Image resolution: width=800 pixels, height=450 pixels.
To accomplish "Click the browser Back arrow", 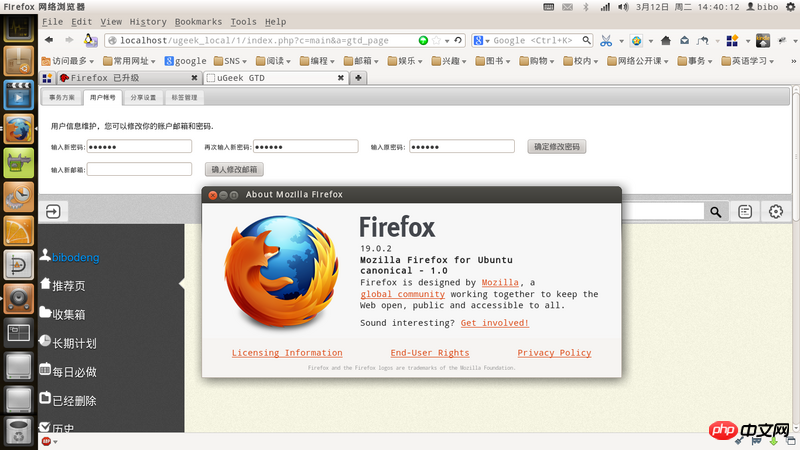I will point(49,40).
